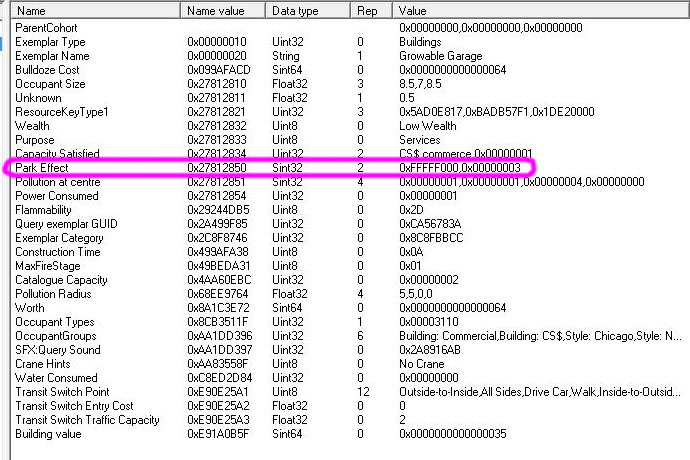
Task: Select the Transit Switch Traffic Capacity row
Action: tap(350, 420)
